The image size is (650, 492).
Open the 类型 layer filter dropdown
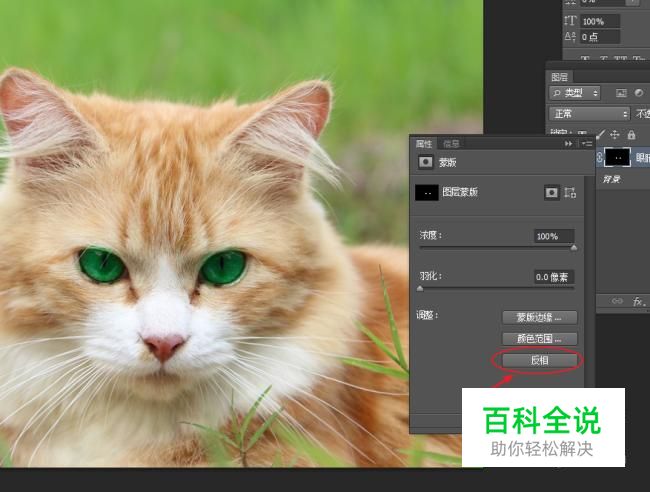point(575,93)
